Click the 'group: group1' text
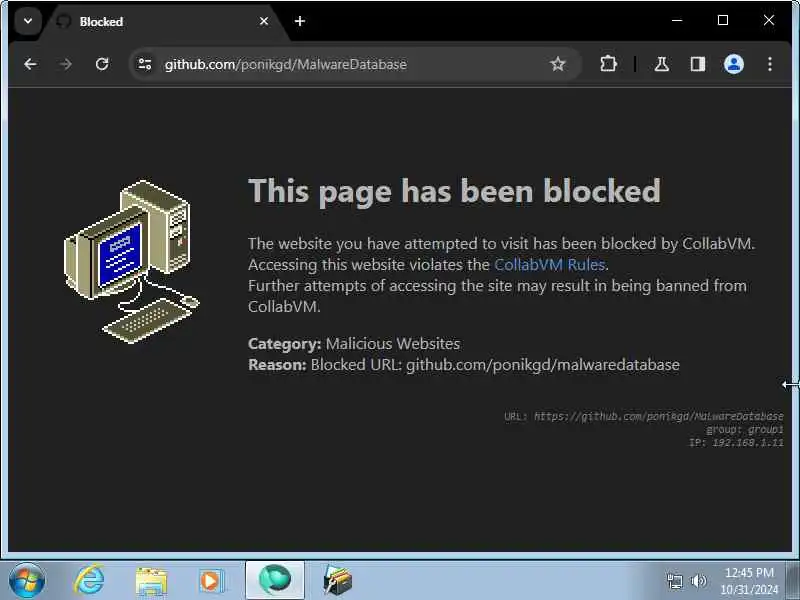This screenshot has height=600, width=800. [x=745, y=430]
